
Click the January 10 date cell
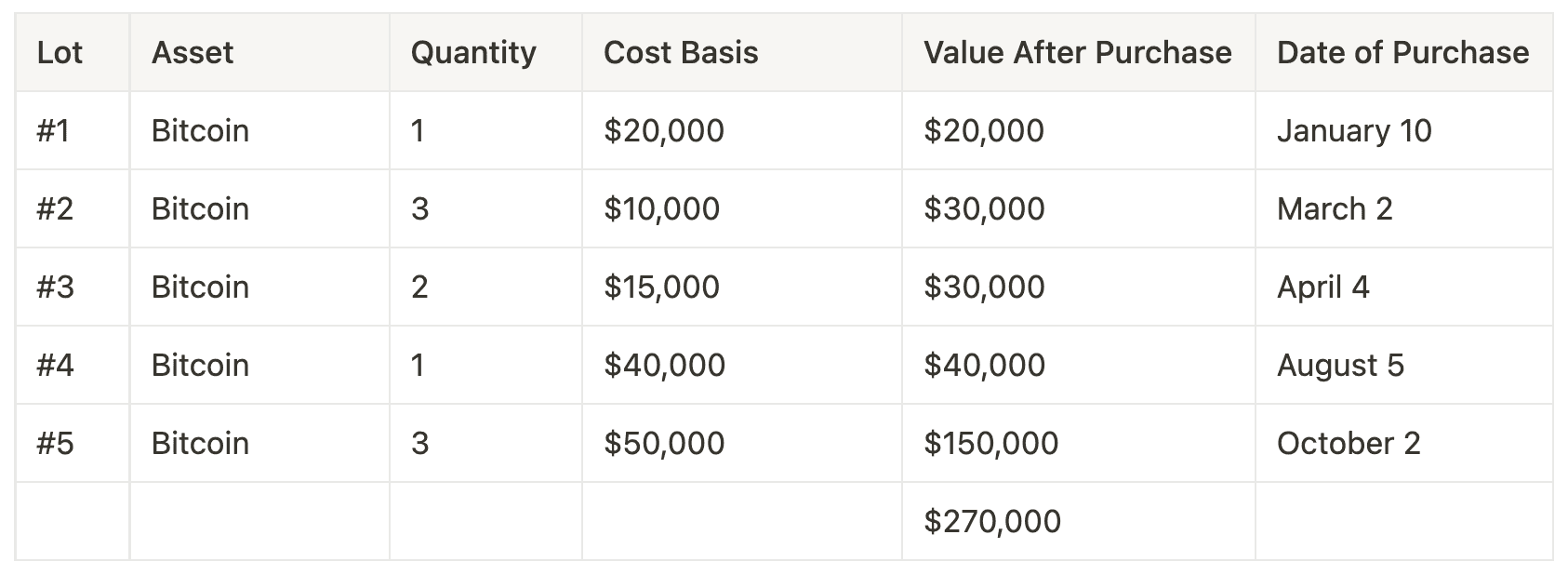(x=1354, y=131)
